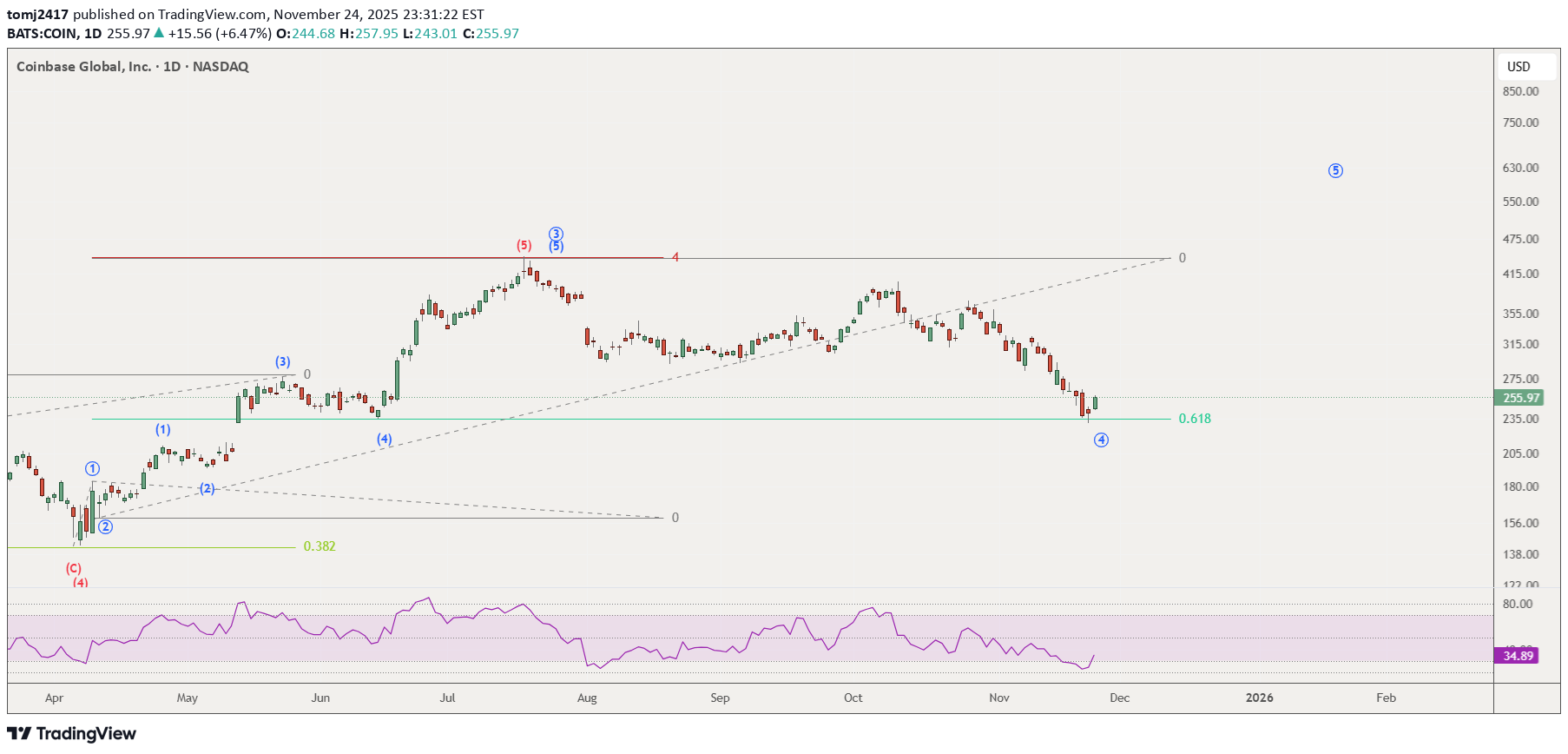This screenshot has width=1568, height=754.
Task: Click the BATS:COIN ticker symbol in header
Action: click(42, 34)
